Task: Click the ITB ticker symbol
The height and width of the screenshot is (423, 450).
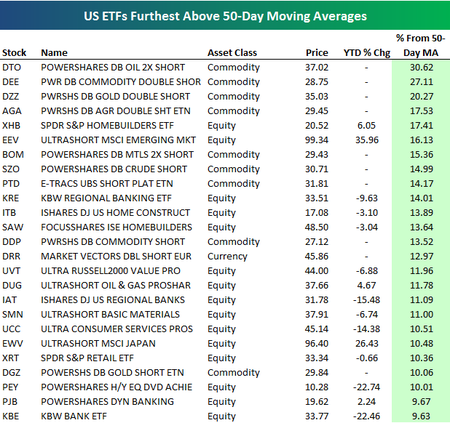Action: [9, 213]
